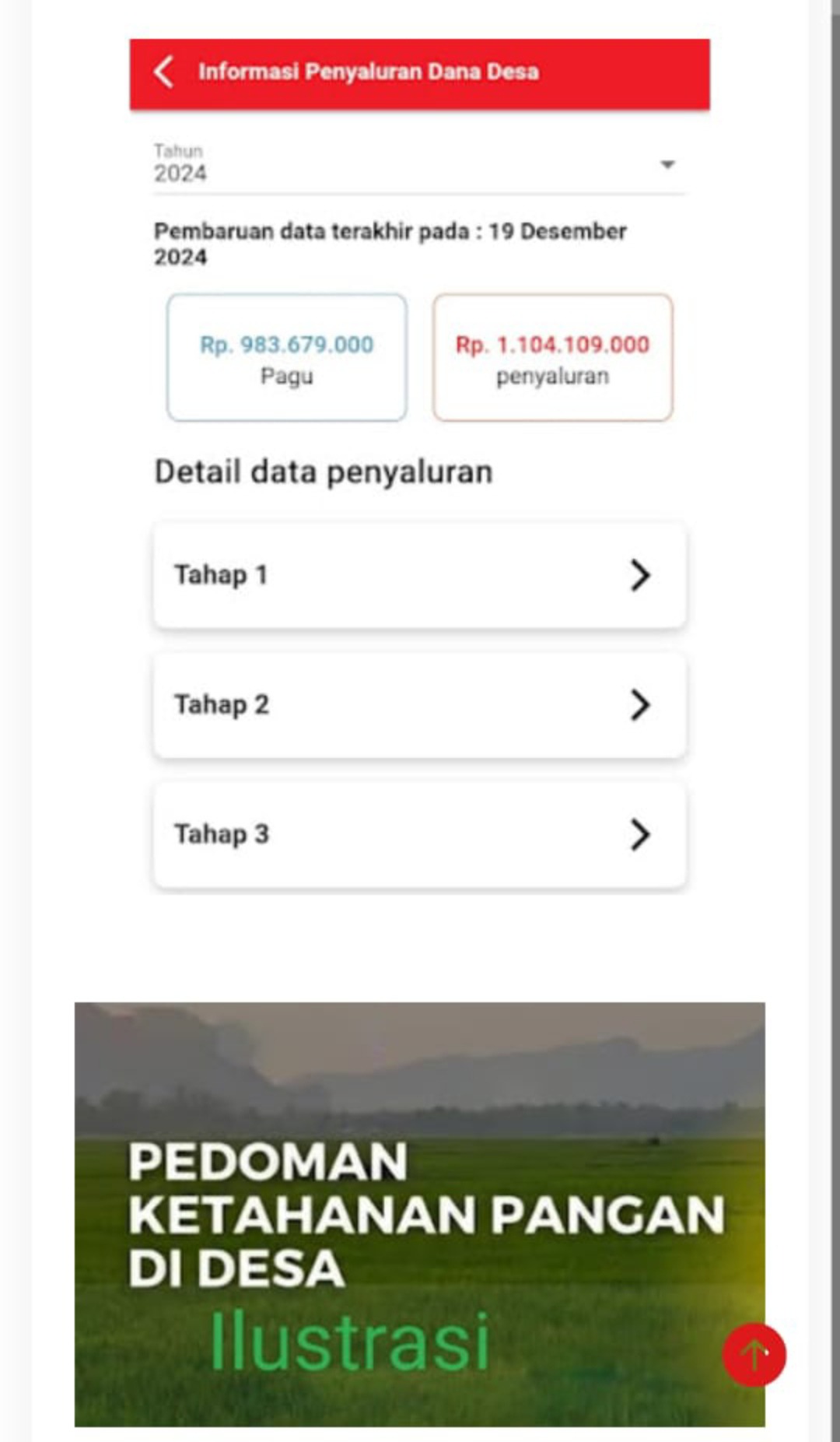Tap the Rp. 1.104.109.000 penyaluran amount
Screen dimensions: 840x1442
tap(552, 345)
